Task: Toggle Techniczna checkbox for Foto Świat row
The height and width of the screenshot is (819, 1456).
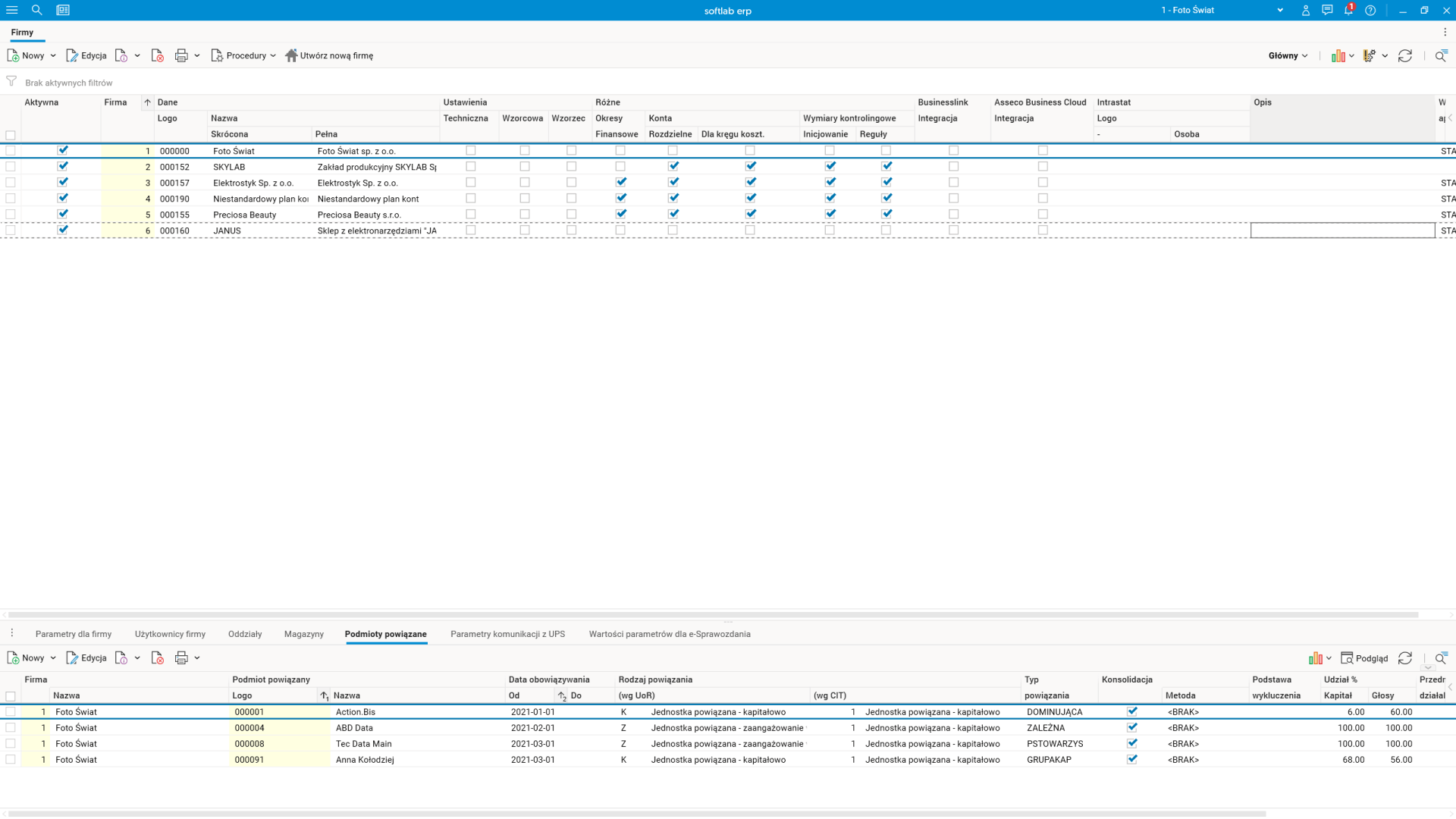Action: (x=471, y=150)
